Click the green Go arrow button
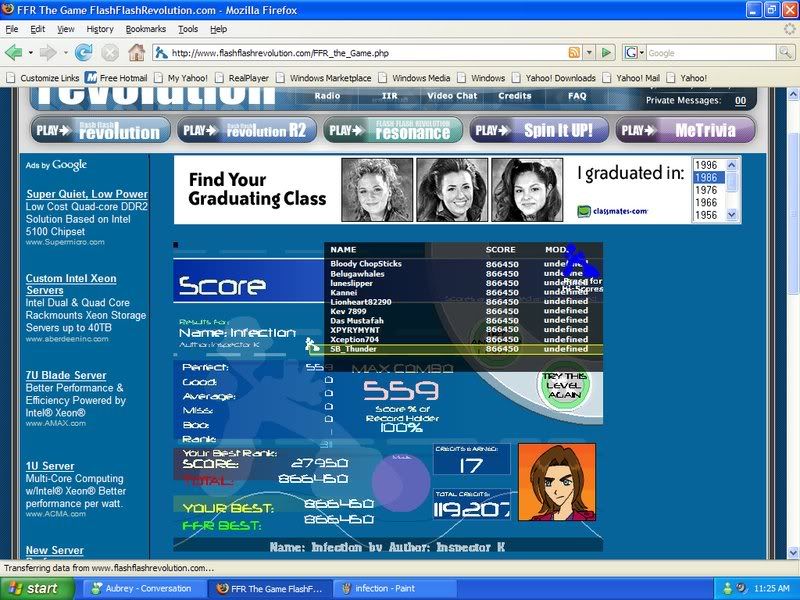 (606, 52)
